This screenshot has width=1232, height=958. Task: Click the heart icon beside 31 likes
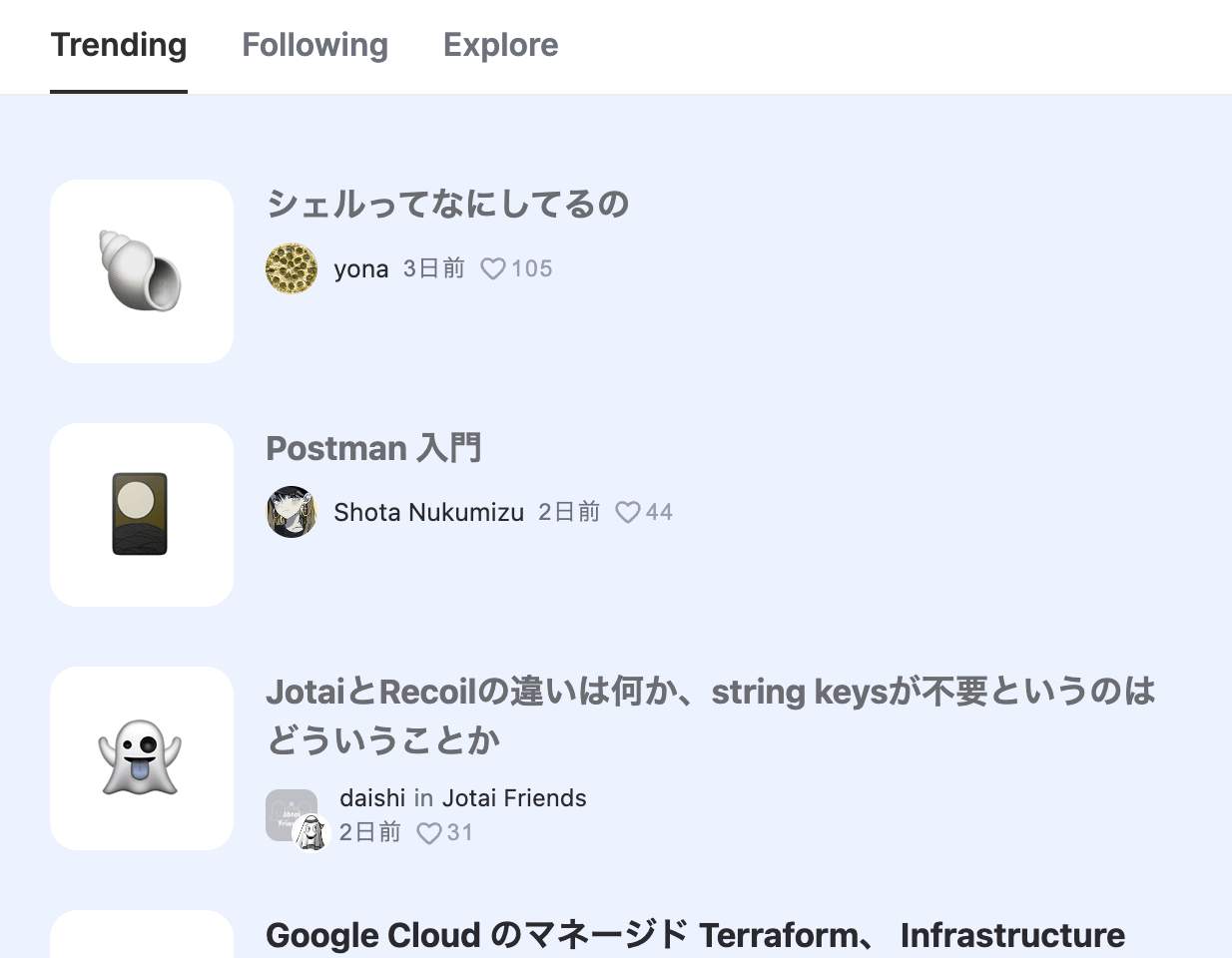tap(429, 833)
